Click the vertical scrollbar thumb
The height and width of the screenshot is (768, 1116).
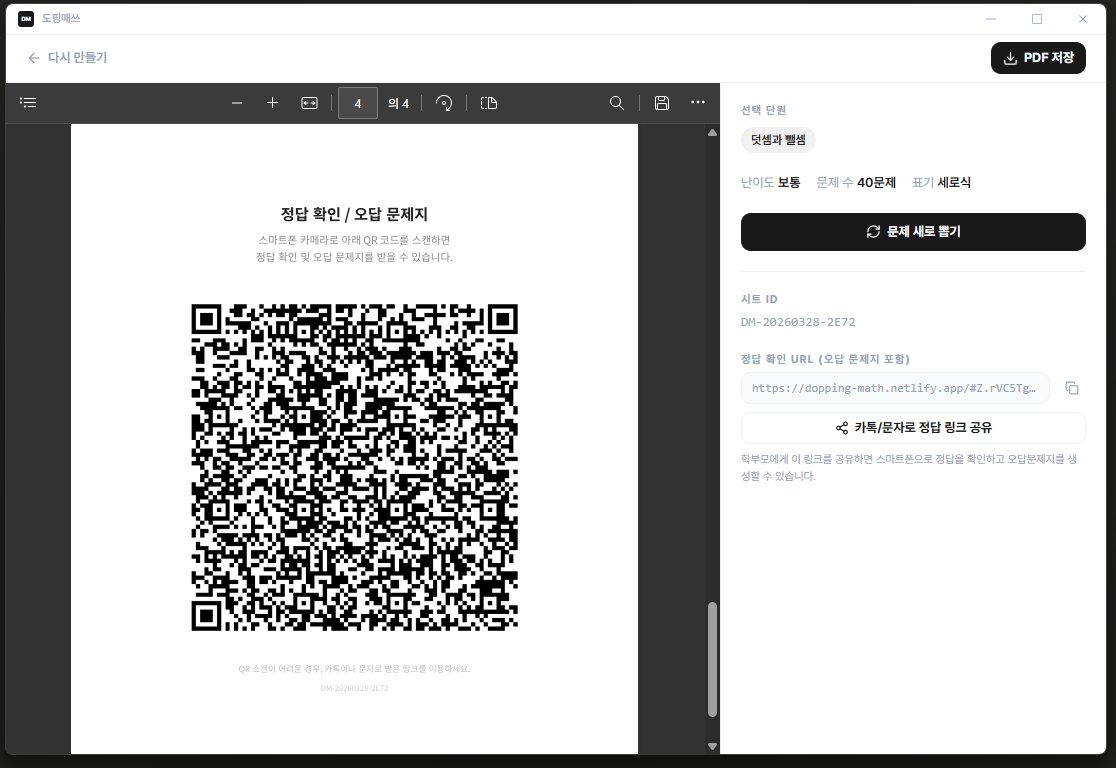(x=712, y=659)
